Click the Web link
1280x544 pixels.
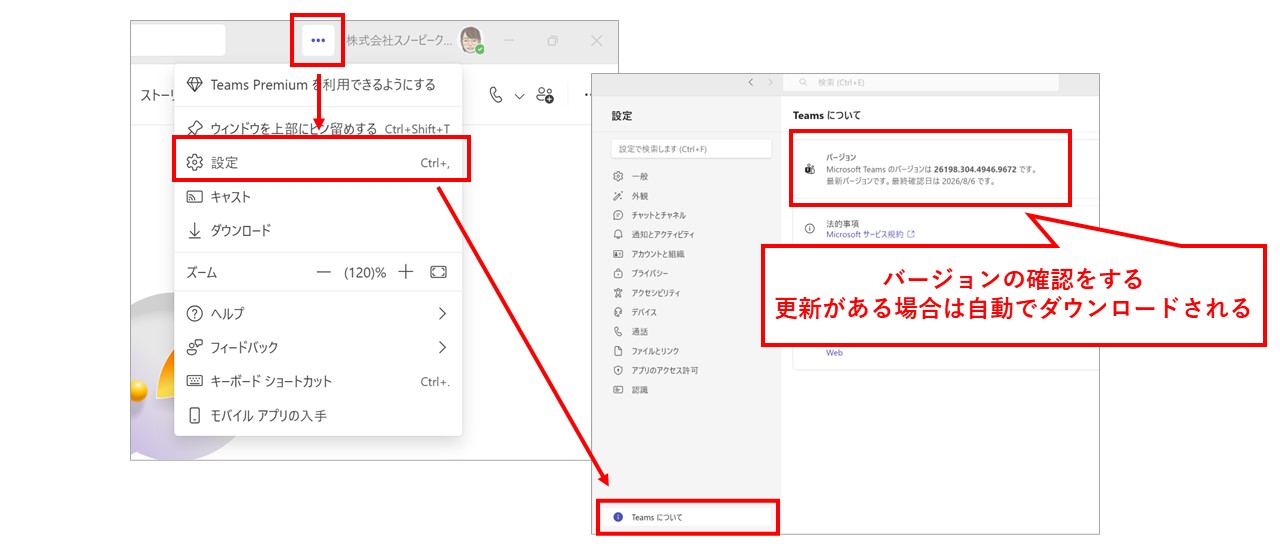(x=833, y=353)
